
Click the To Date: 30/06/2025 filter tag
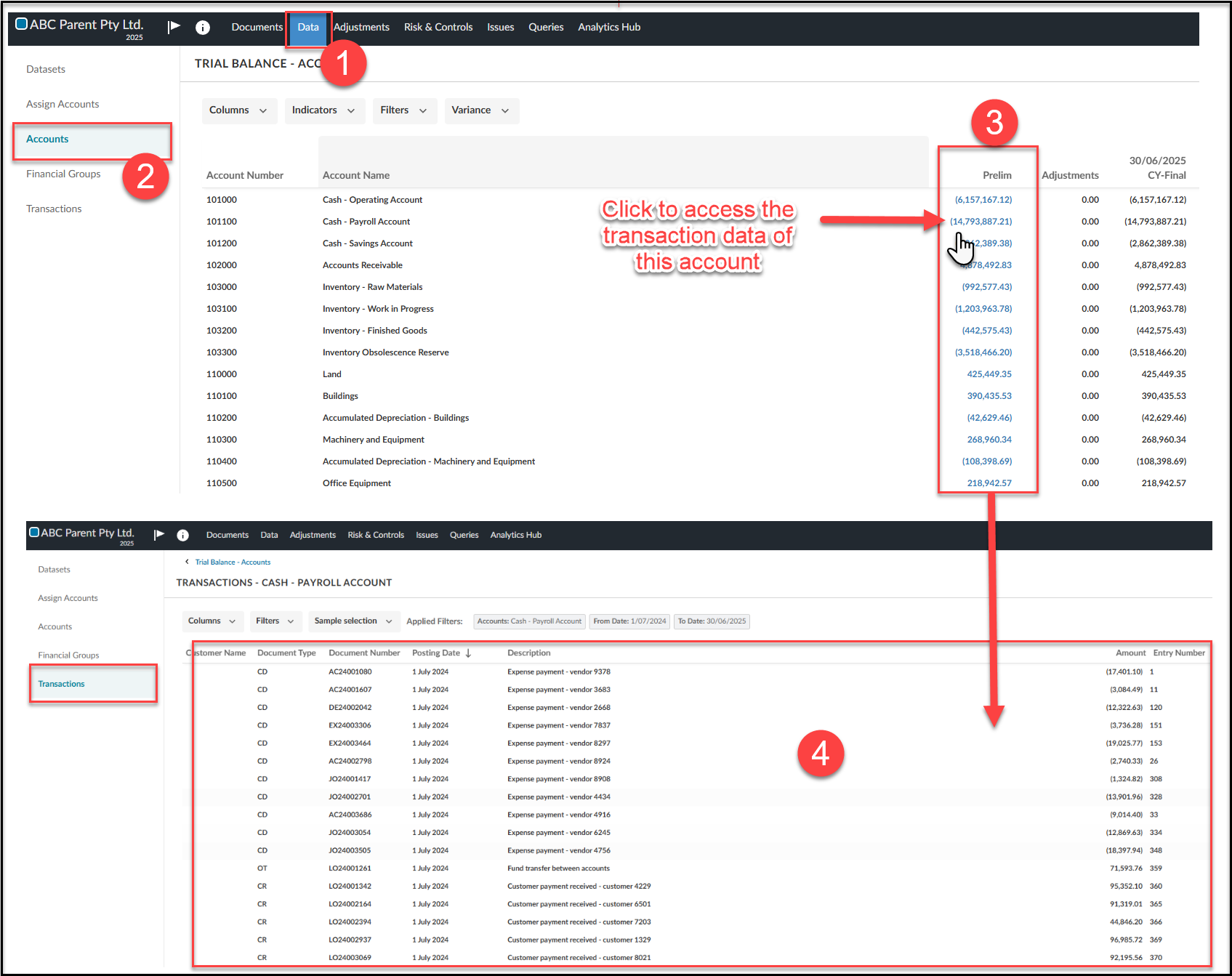click(x=712, y=621)
